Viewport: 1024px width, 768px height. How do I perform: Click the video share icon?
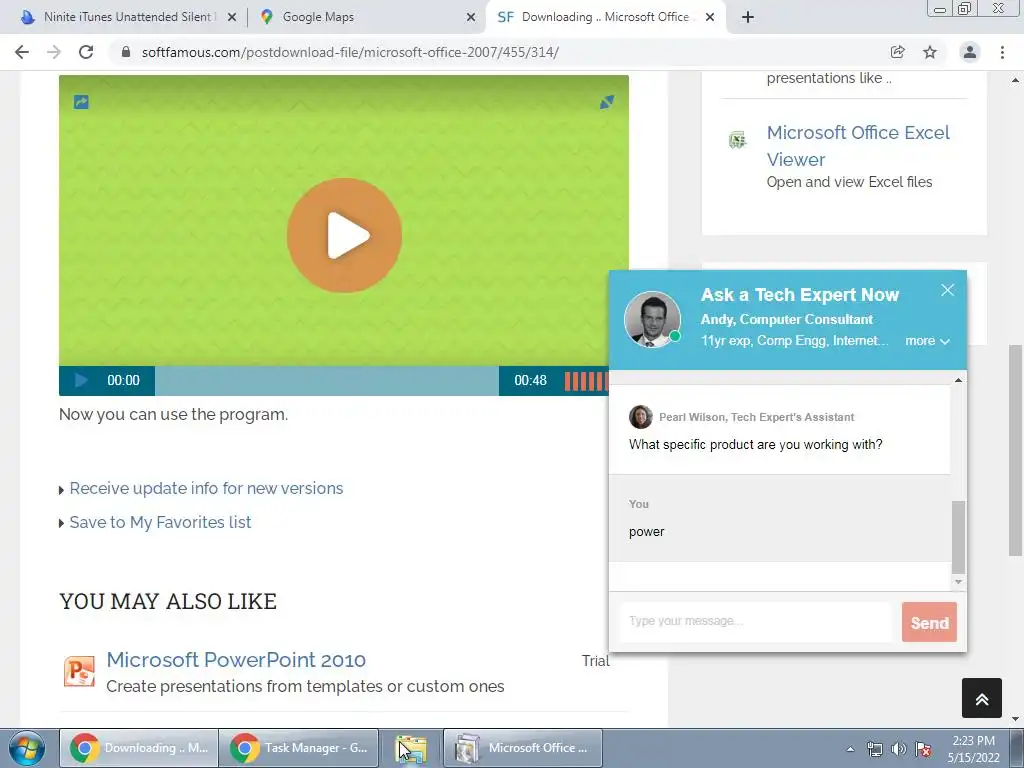point(81,102)
